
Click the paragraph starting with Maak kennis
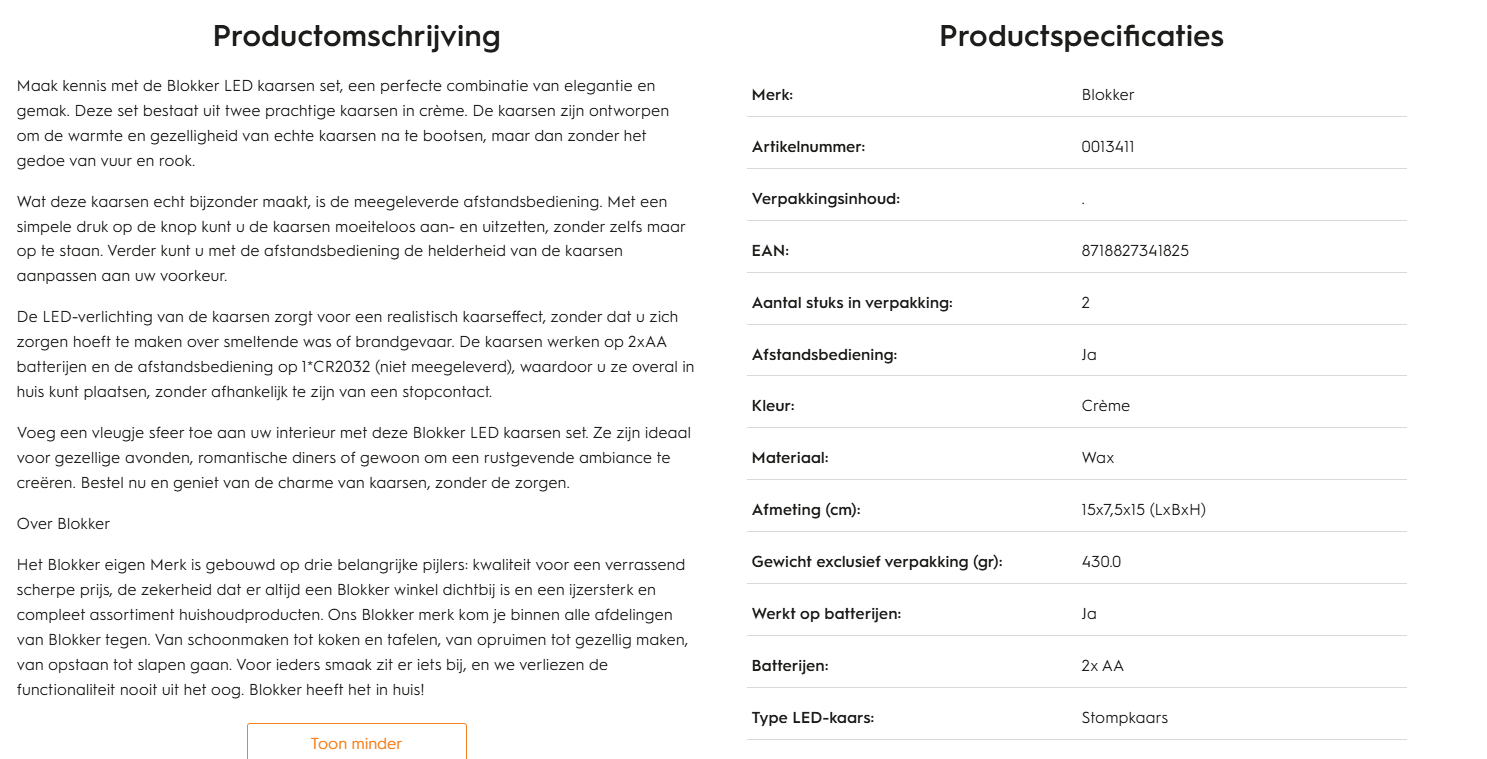coord(340,123)
